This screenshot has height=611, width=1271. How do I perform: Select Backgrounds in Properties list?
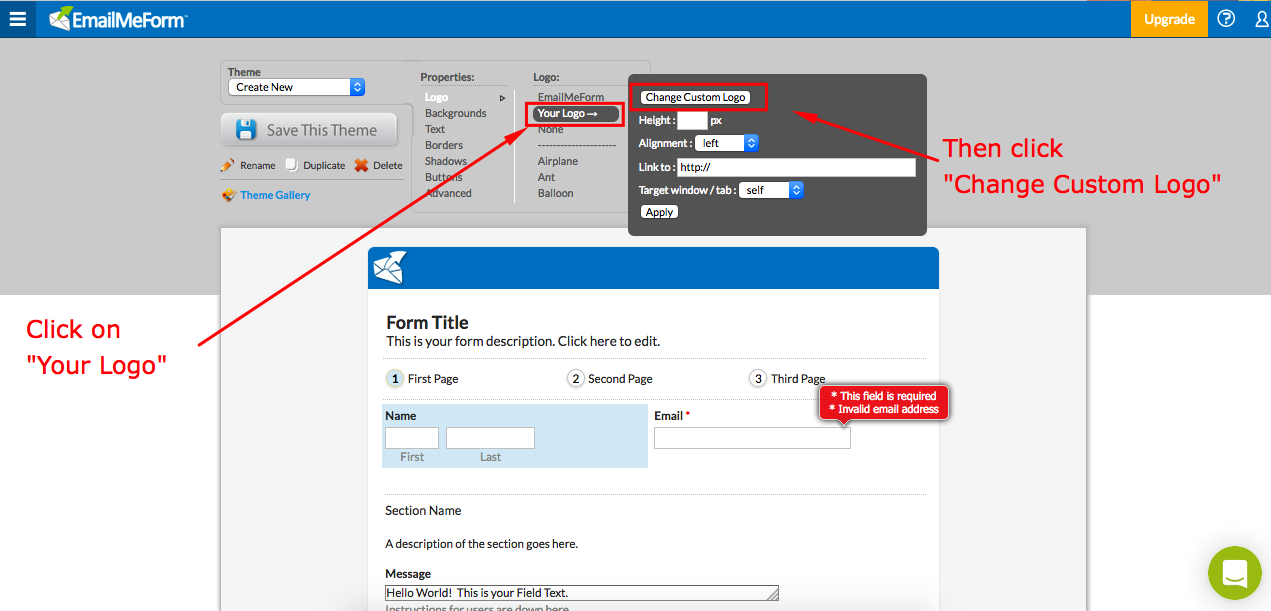pyautogui.click(x=455, y=114)
